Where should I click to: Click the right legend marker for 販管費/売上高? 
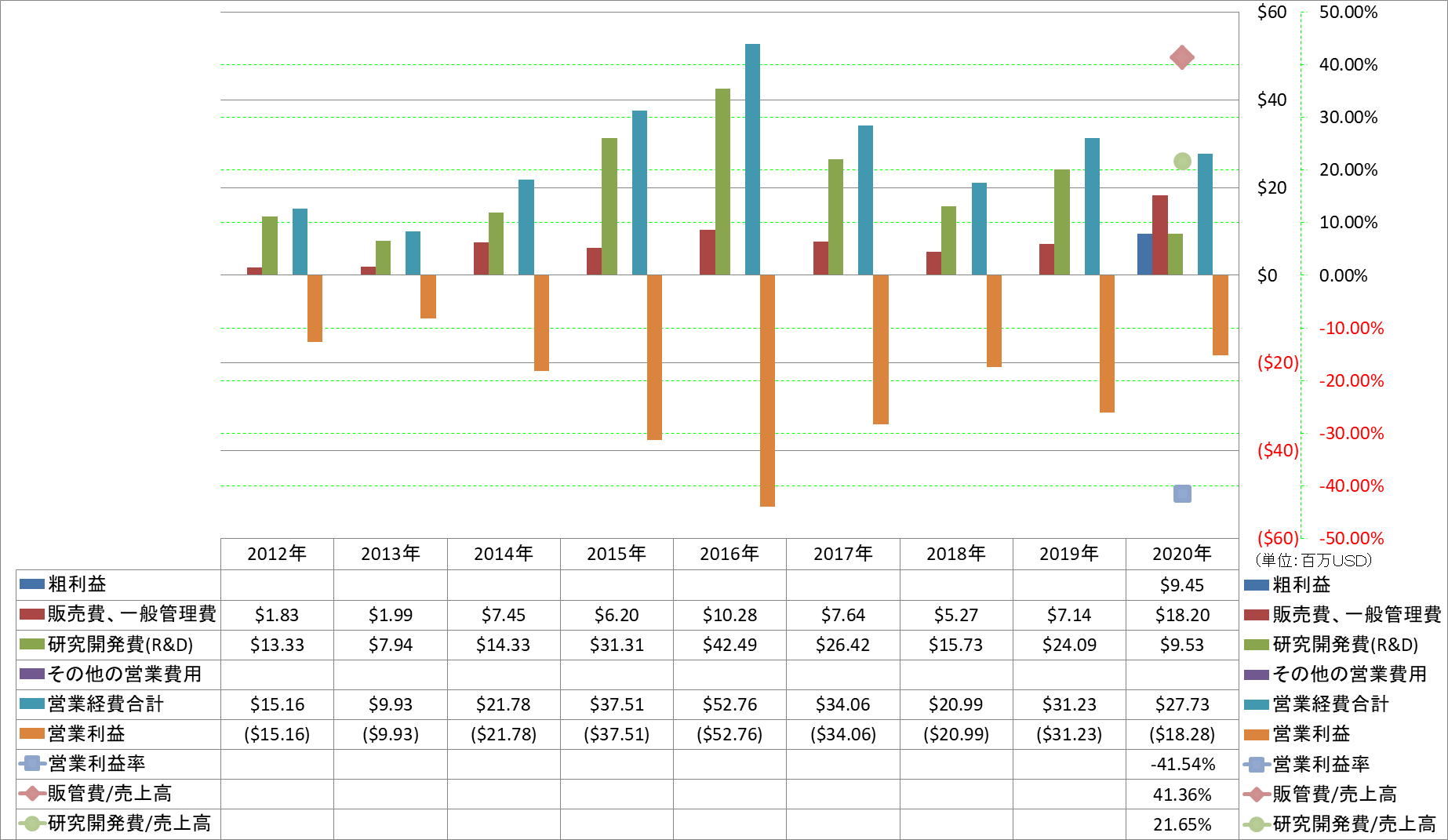coord(1257,794)
